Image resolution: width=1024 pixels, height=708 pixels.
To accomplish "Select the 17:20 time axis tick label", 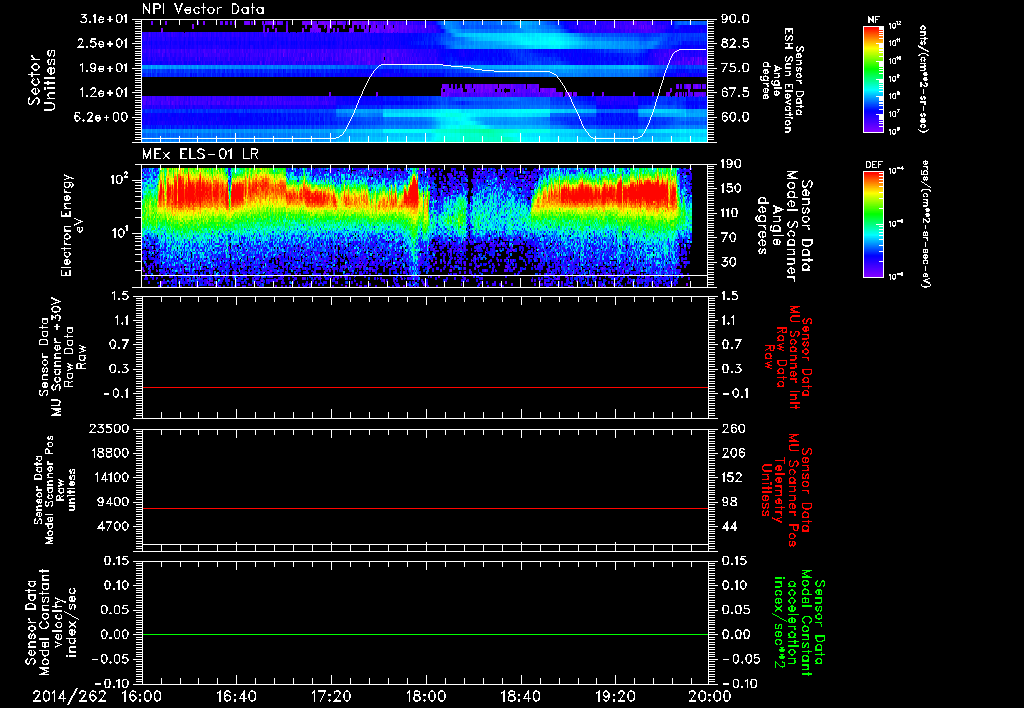I will coord(330,697).
